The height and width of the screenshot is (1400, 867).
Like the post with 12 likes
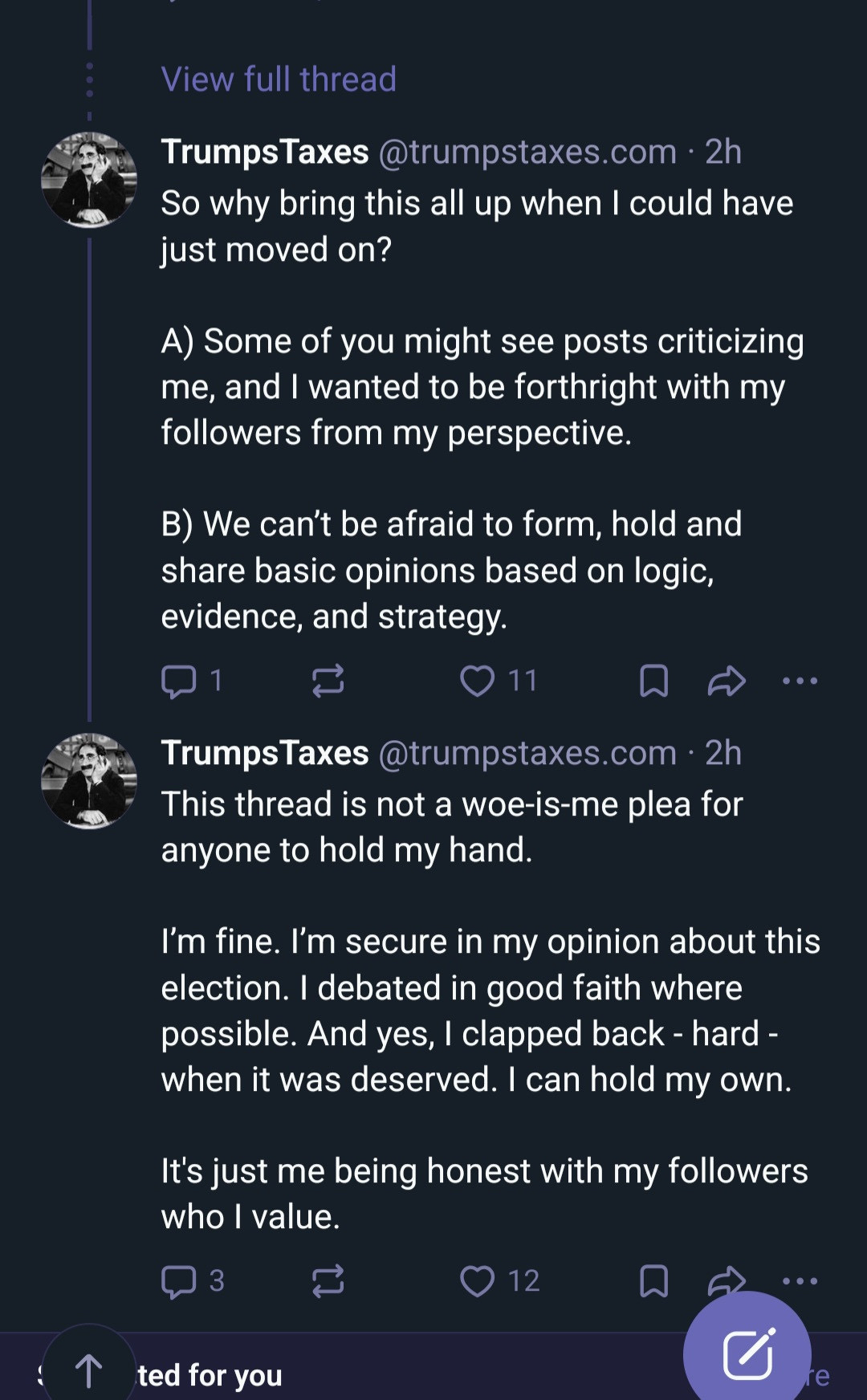pos(477,1281)
